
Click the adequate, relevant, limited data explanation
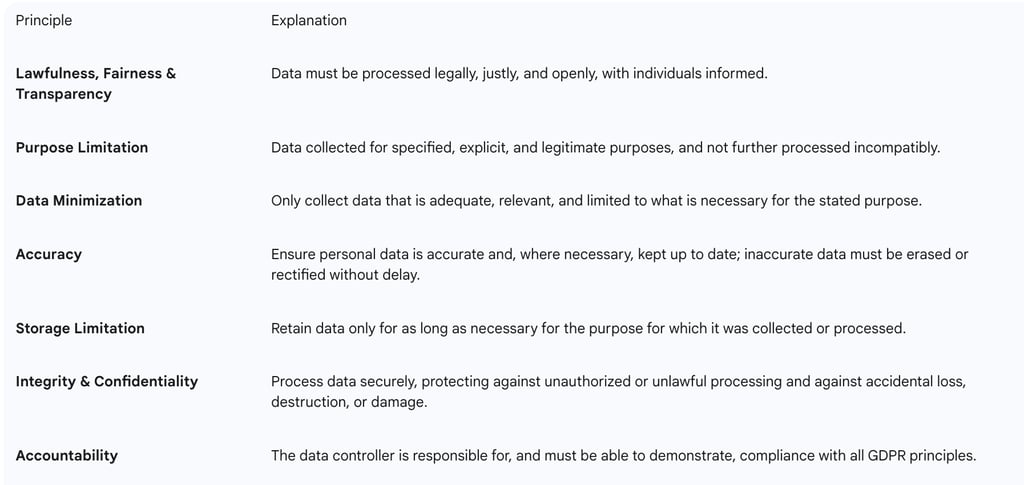pyautogui.click(x=596, y=200)
